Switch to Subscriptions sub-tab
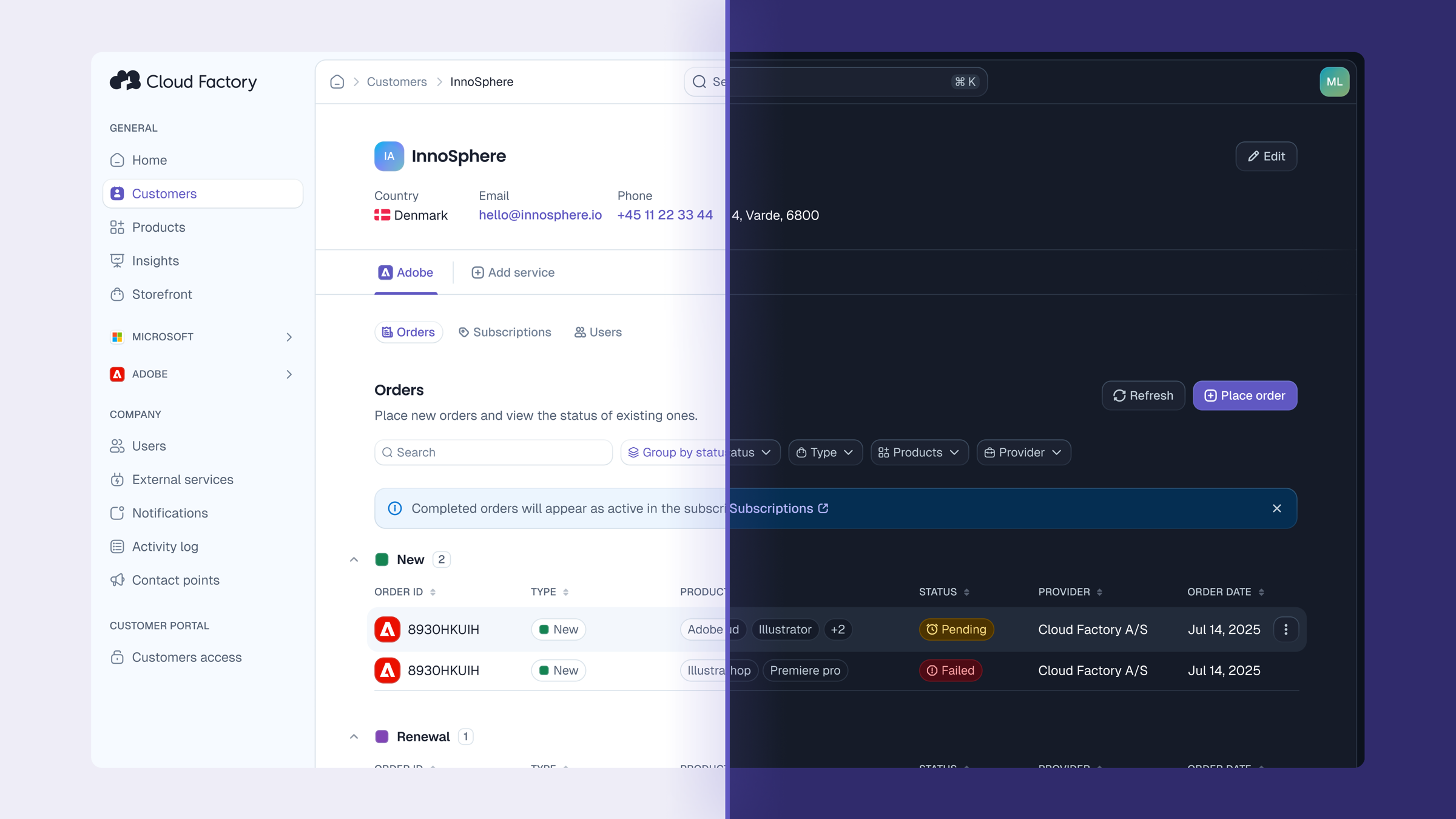Screen dimensions: 1456x819 pos(505,332)
